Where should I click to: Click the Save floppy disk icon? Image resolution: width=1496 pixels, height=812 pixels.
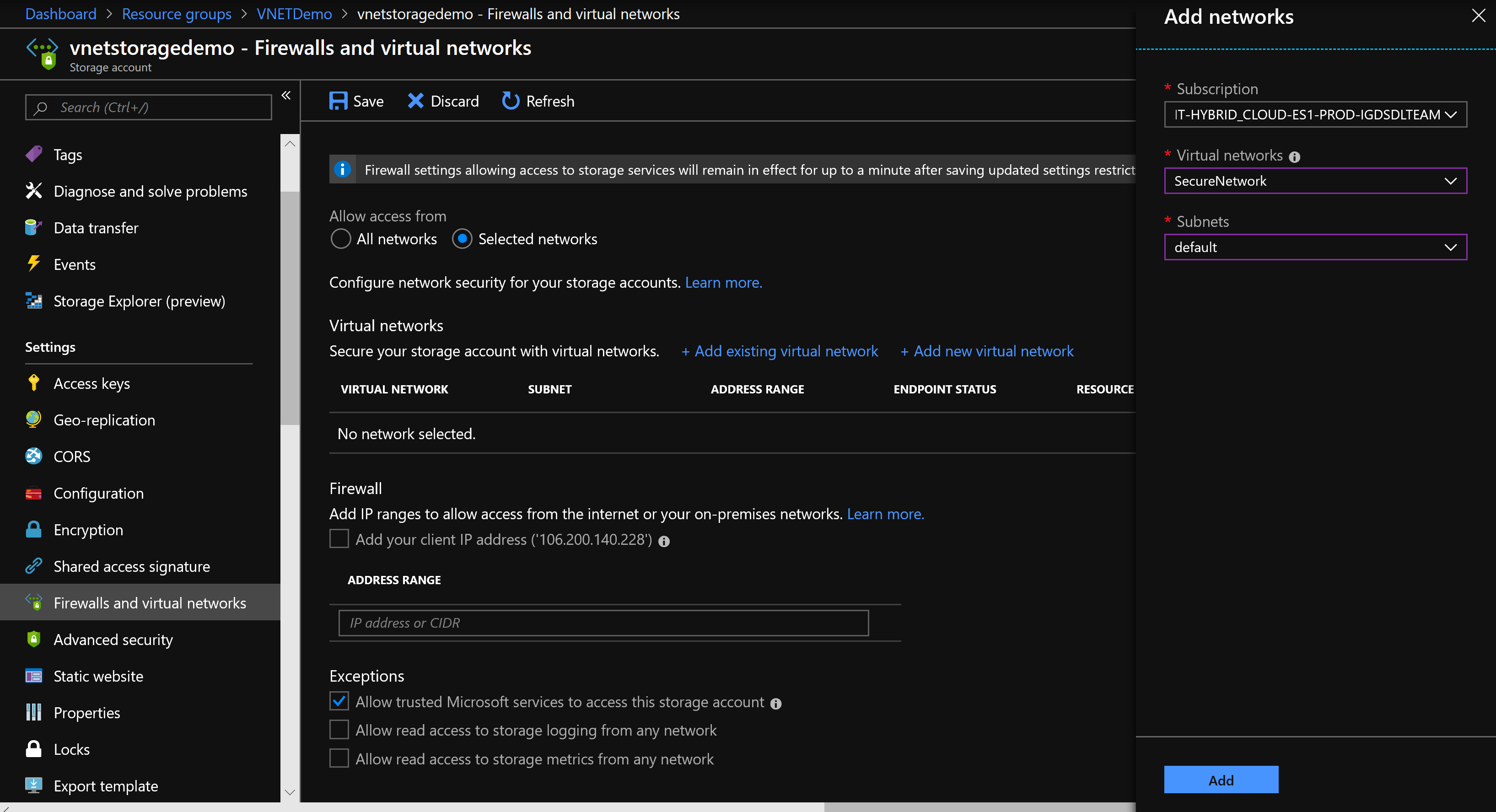coord(338,101)
